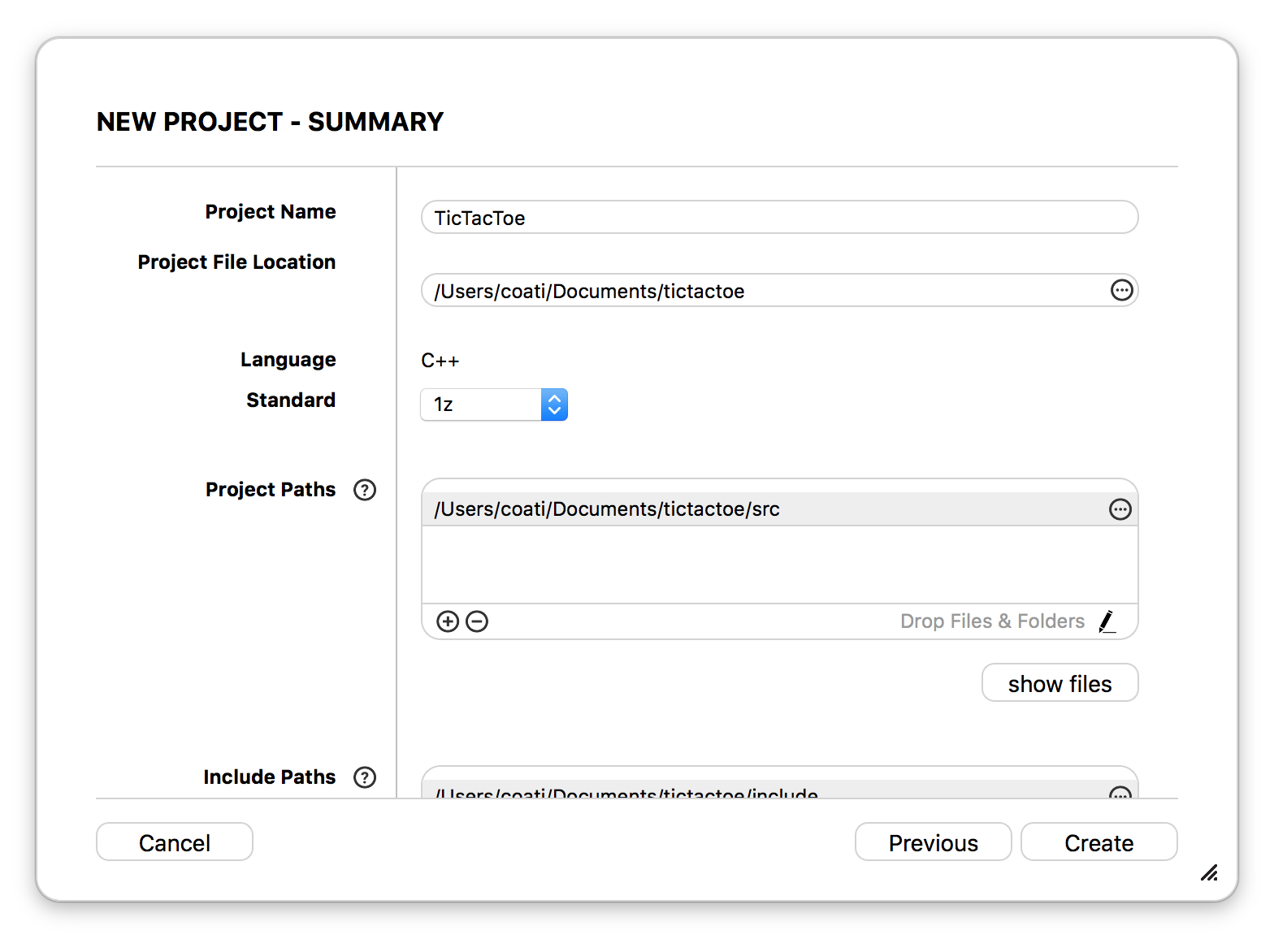Click the browse icon on the include path row
The height and width of the screenshot is (952, 1274).
1120,793
